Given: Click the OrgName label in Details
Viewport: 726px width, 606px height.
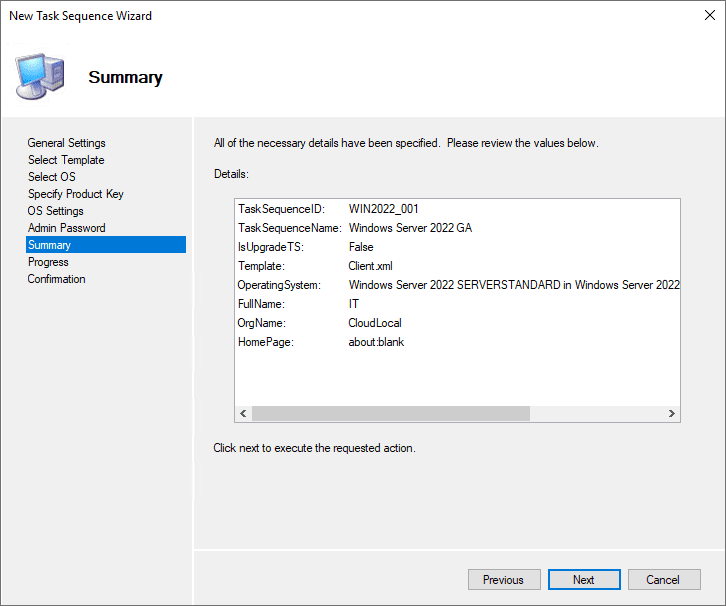Looking at the screenshot, I should click(x=262, y=323).
